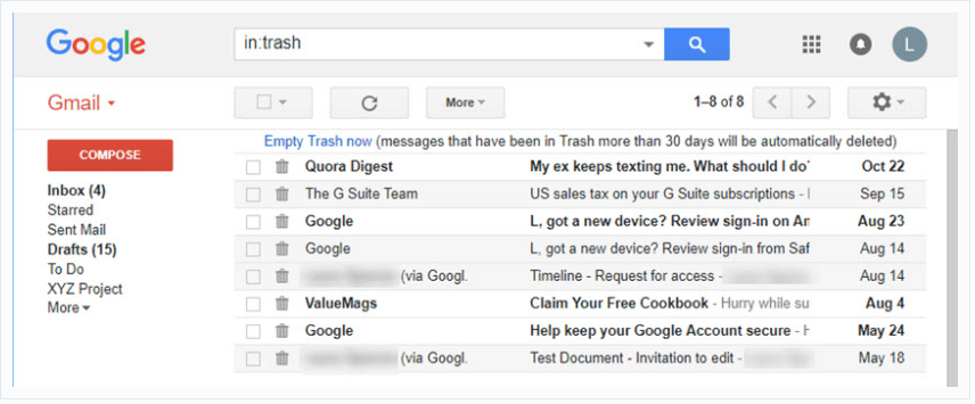975x404 pixels.
Task: Expand More labels in left sidebar
Action: click(68, 308)
